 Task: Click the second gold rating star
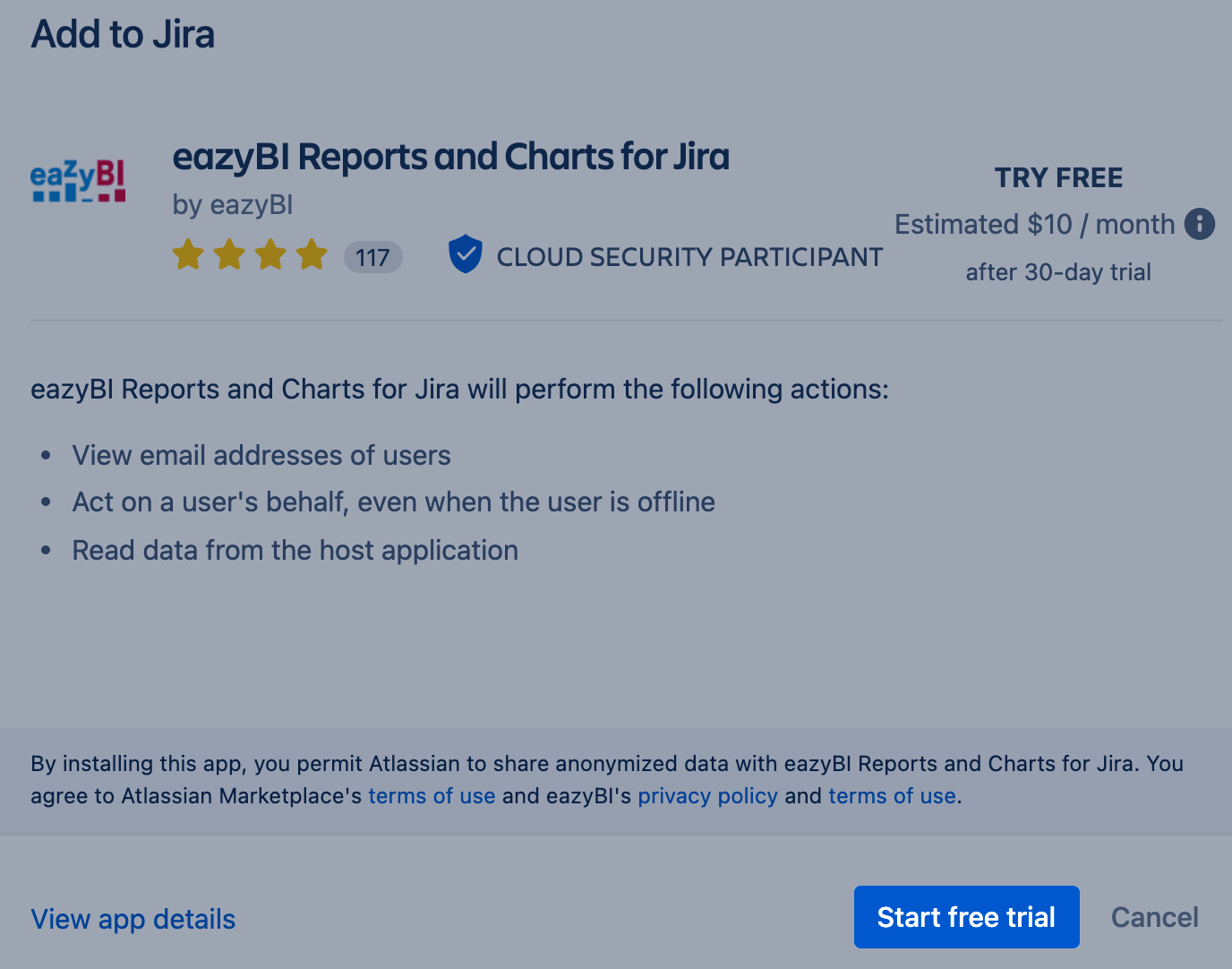tap(229, 254)
